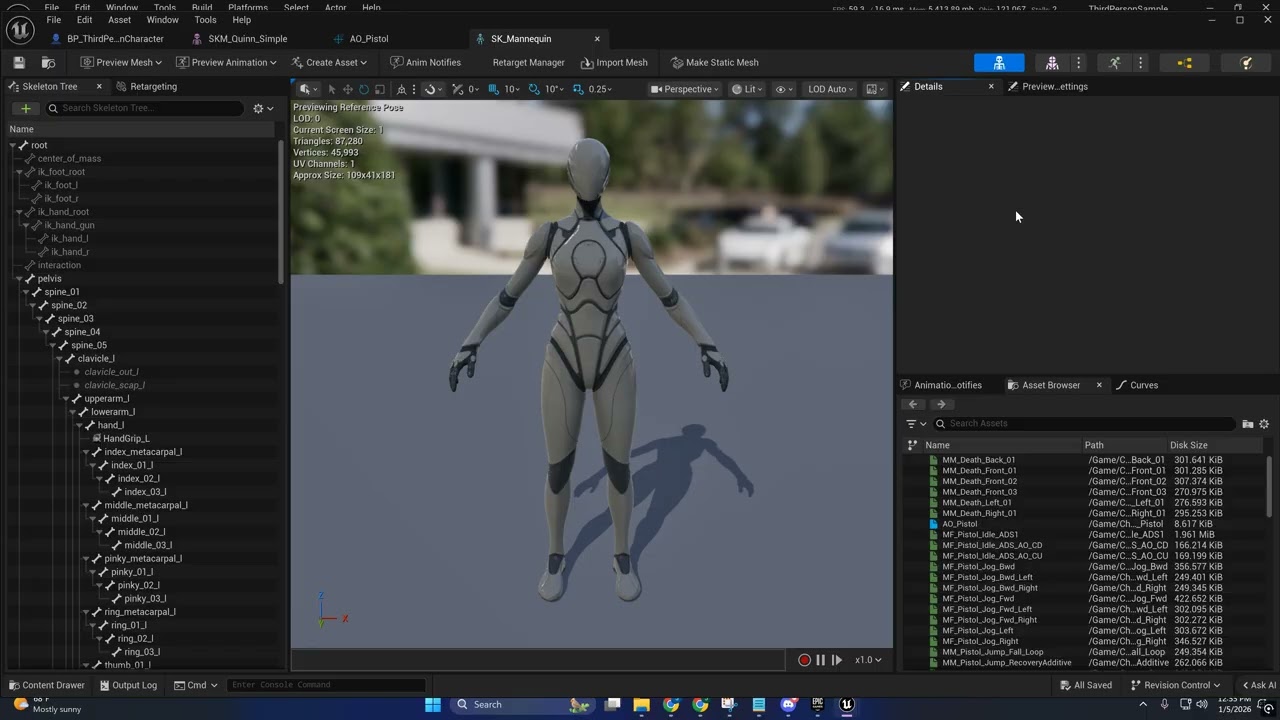
Task: Open the Tools menu
Action: point(205,20)
